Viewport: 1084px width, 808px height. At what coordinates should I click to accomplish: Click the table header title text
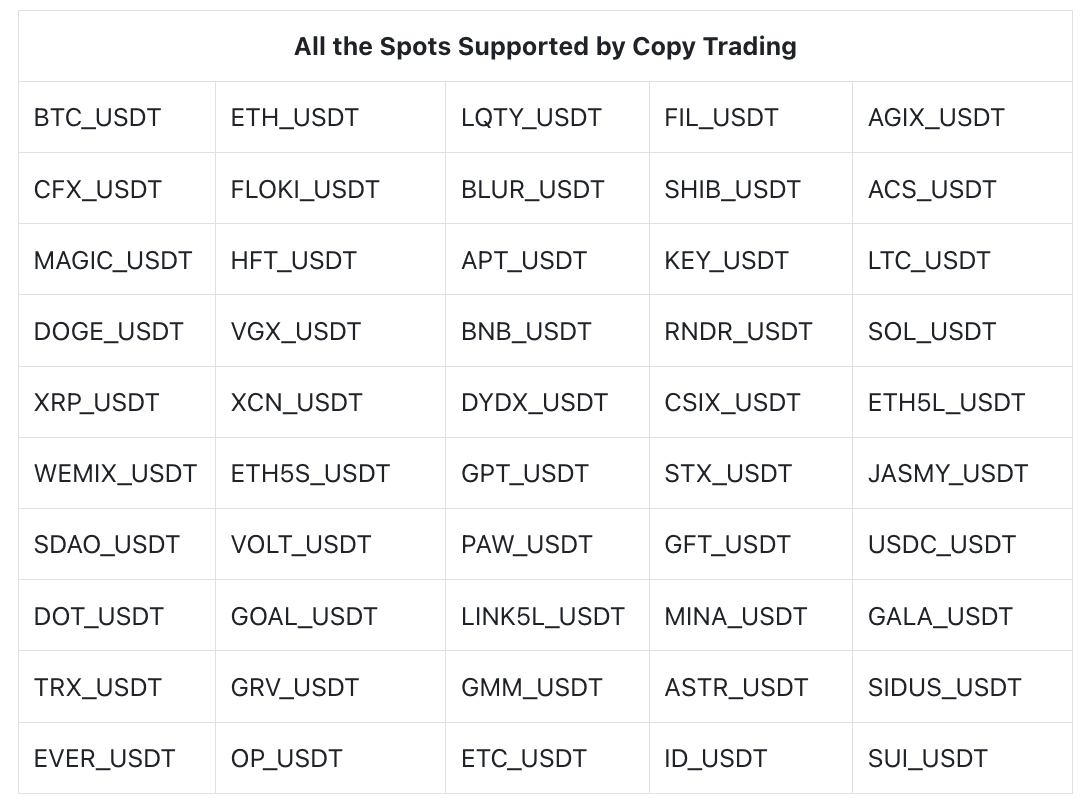[x=545, y=47]
